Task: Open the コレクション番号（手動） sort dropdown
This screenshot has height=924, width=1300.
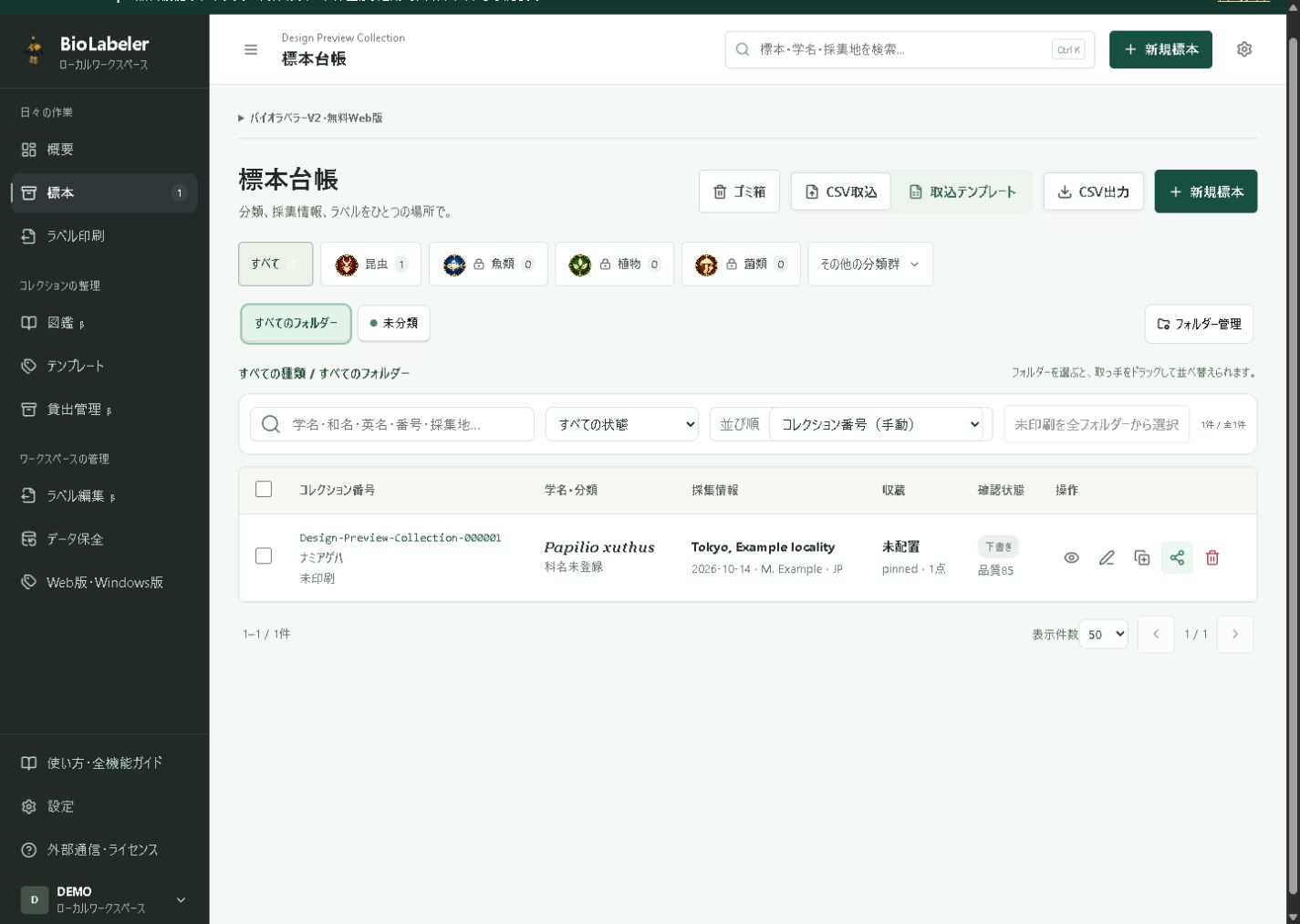Action: pyautogui.click(x=876, y=424)
